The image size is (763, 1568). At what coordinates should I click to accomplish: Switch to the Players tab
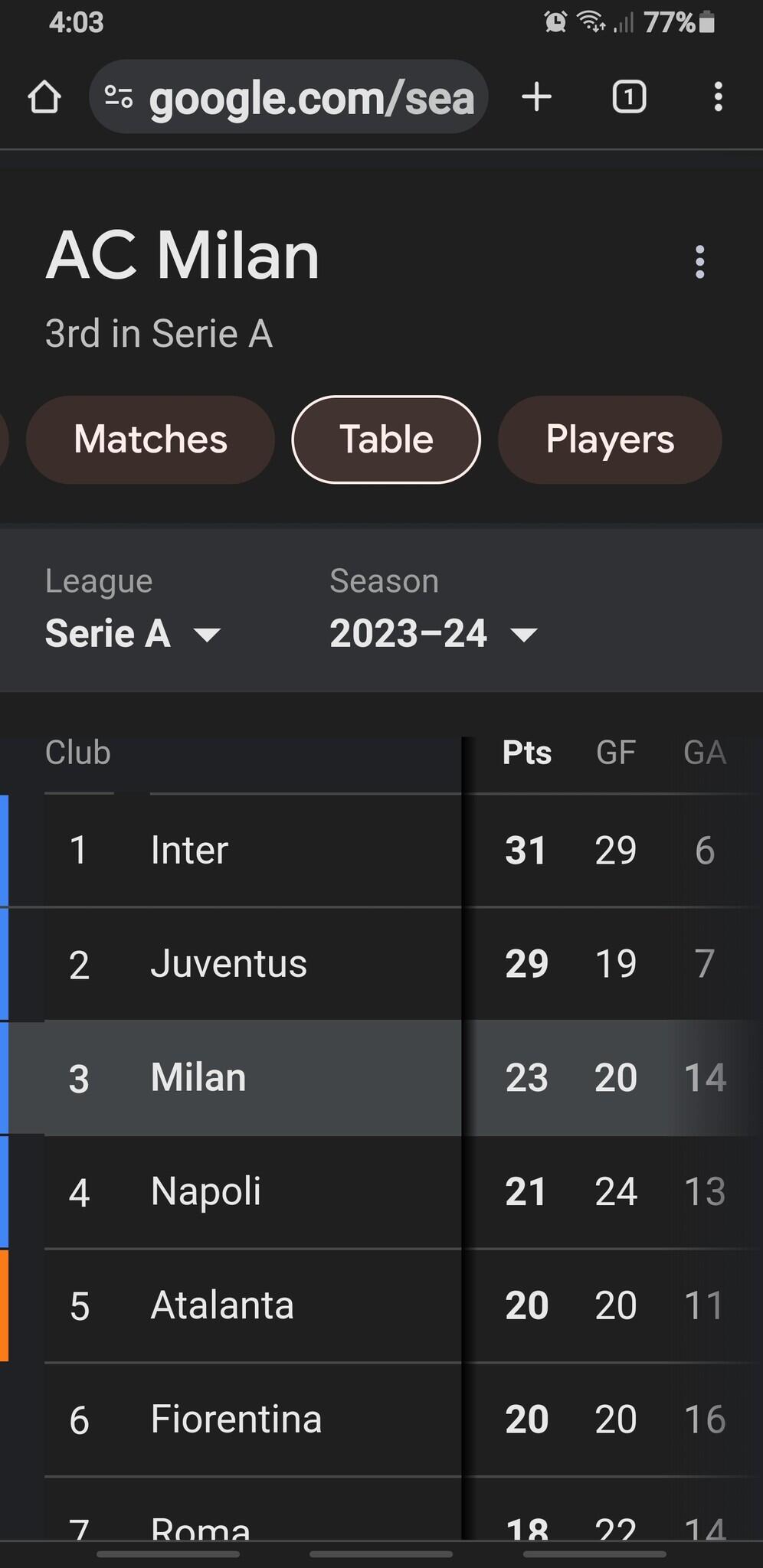click(x=610, y=439)
